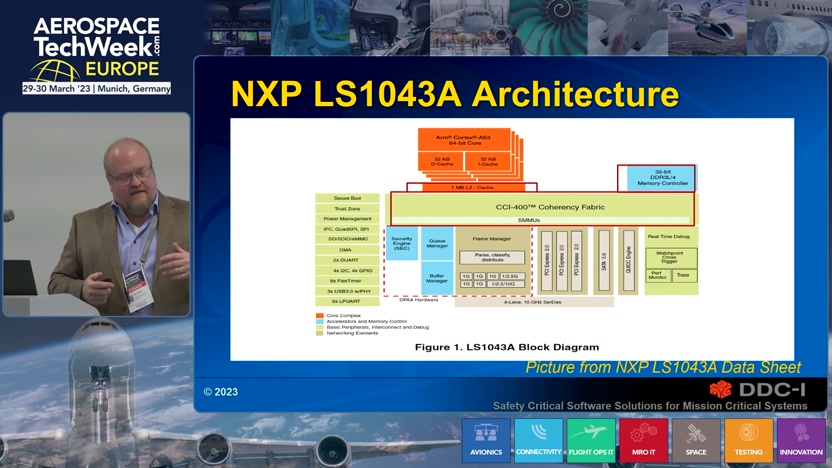Select the Innovation lightbulb tile
This screenshot has height=468, width=832.
[801, 440]
